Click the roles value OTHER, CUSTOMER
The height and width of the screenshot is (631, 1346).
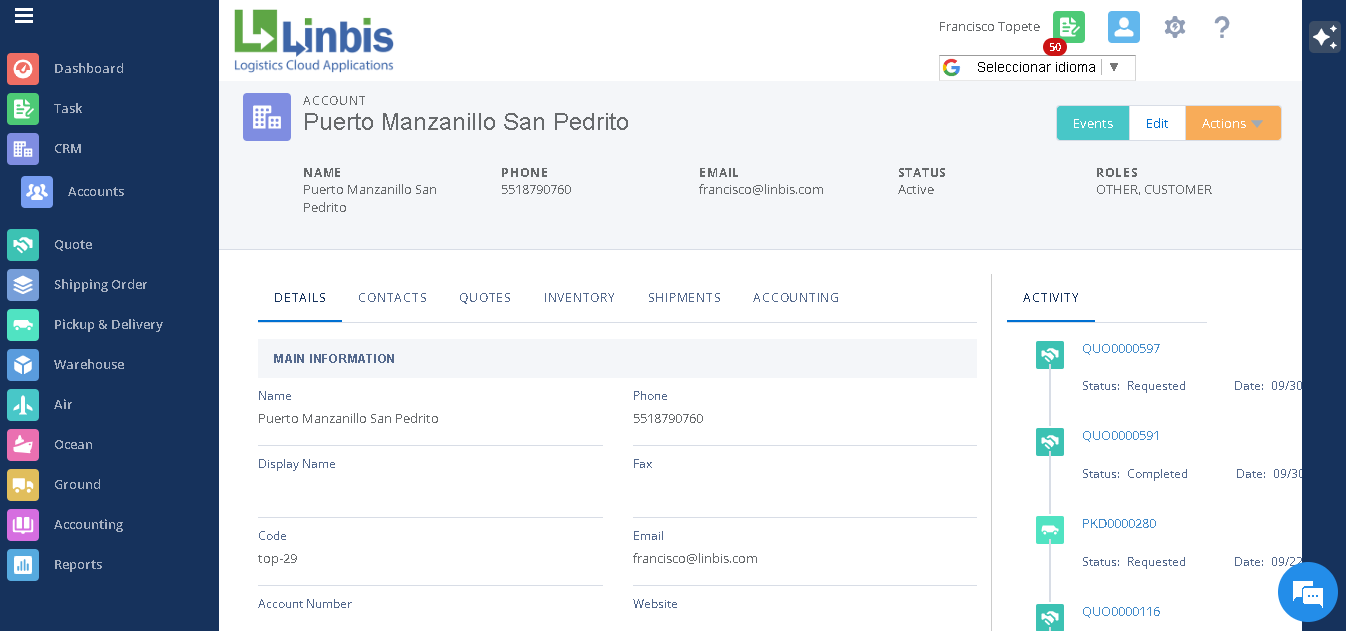(1154, 190)
